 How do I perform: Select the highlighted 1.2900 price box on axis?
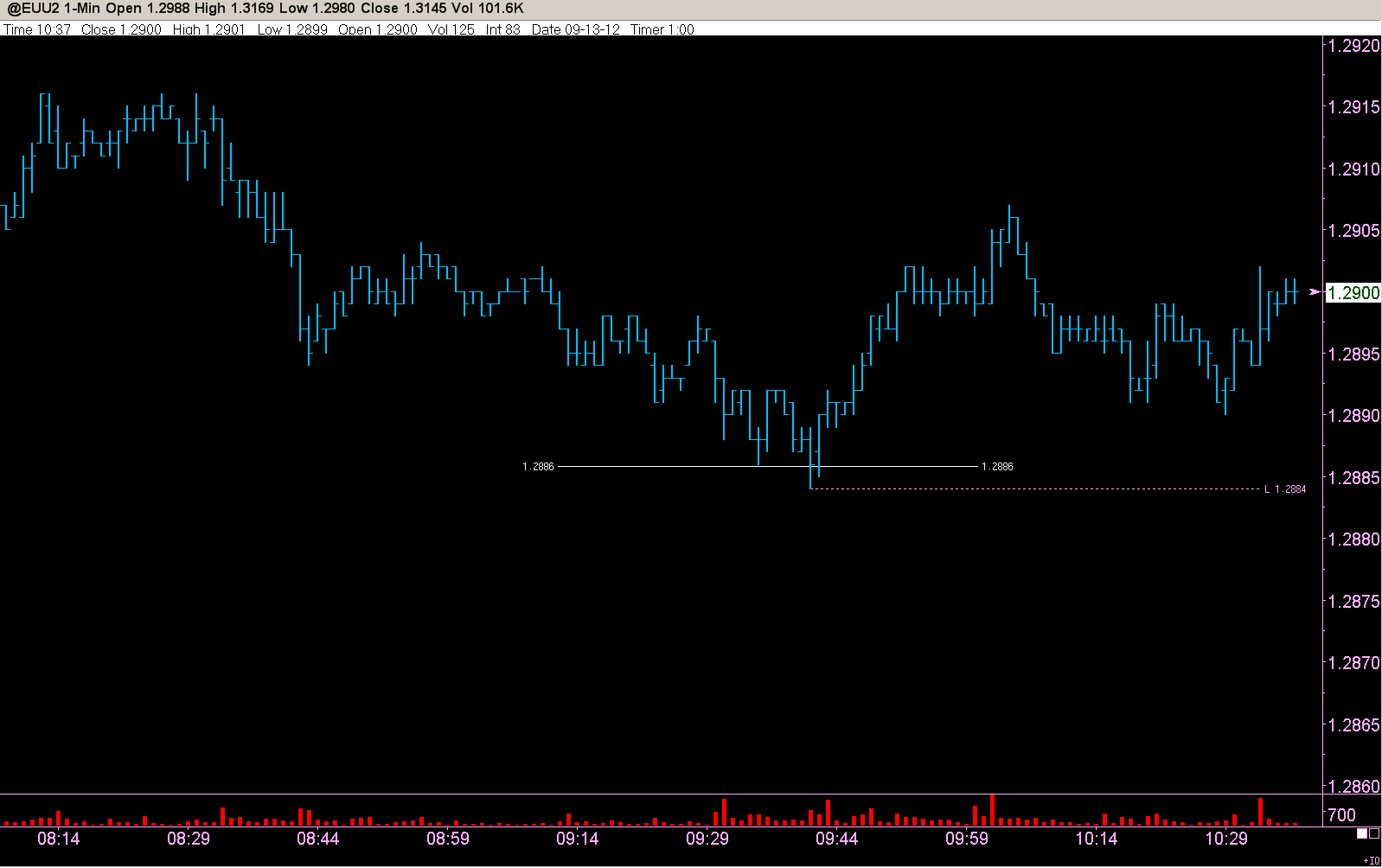pos(1353,292)
